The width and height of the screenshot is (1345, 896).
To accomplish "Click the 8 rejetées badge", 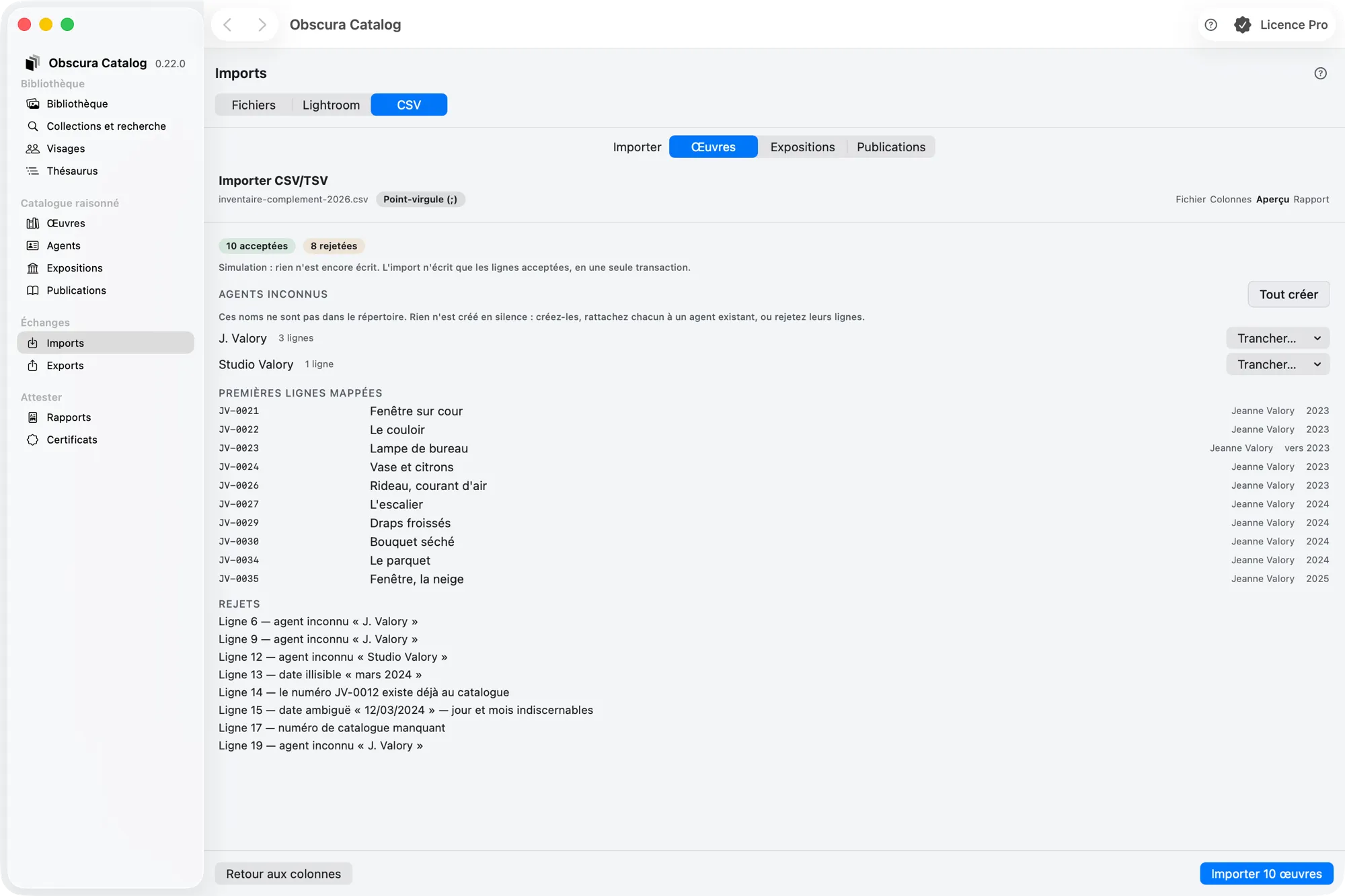I will [x=334, y=246].
